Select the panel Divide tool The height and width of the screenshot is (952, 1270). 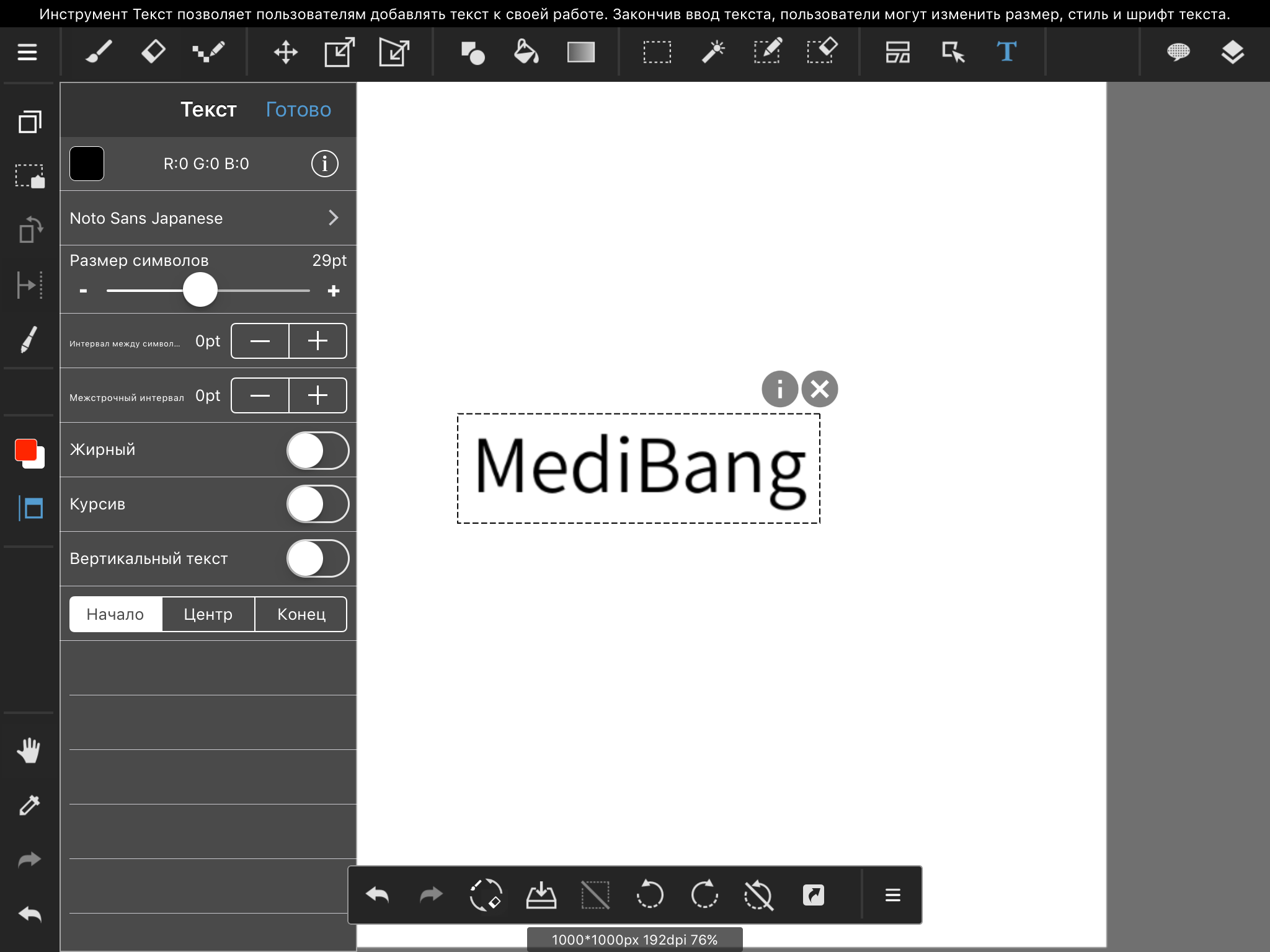[897, 53]
